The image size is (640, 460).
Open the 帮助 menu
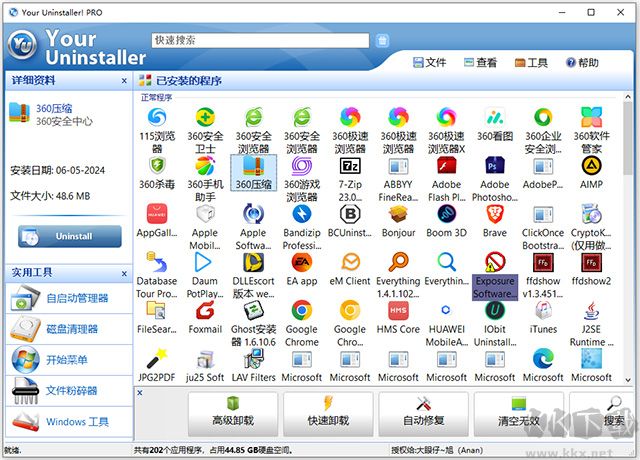(x=582, y=62)
